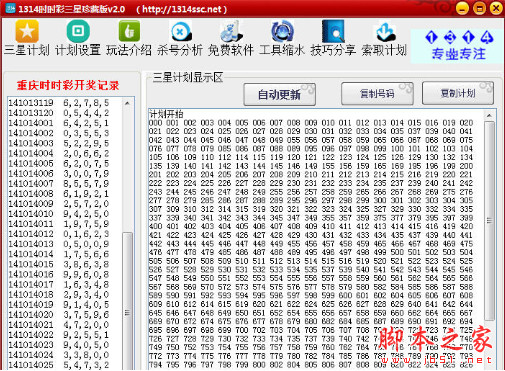Screen dimensions: 505x371
Task: Select record 141014022 row
Action: click(x=59, y=334)
